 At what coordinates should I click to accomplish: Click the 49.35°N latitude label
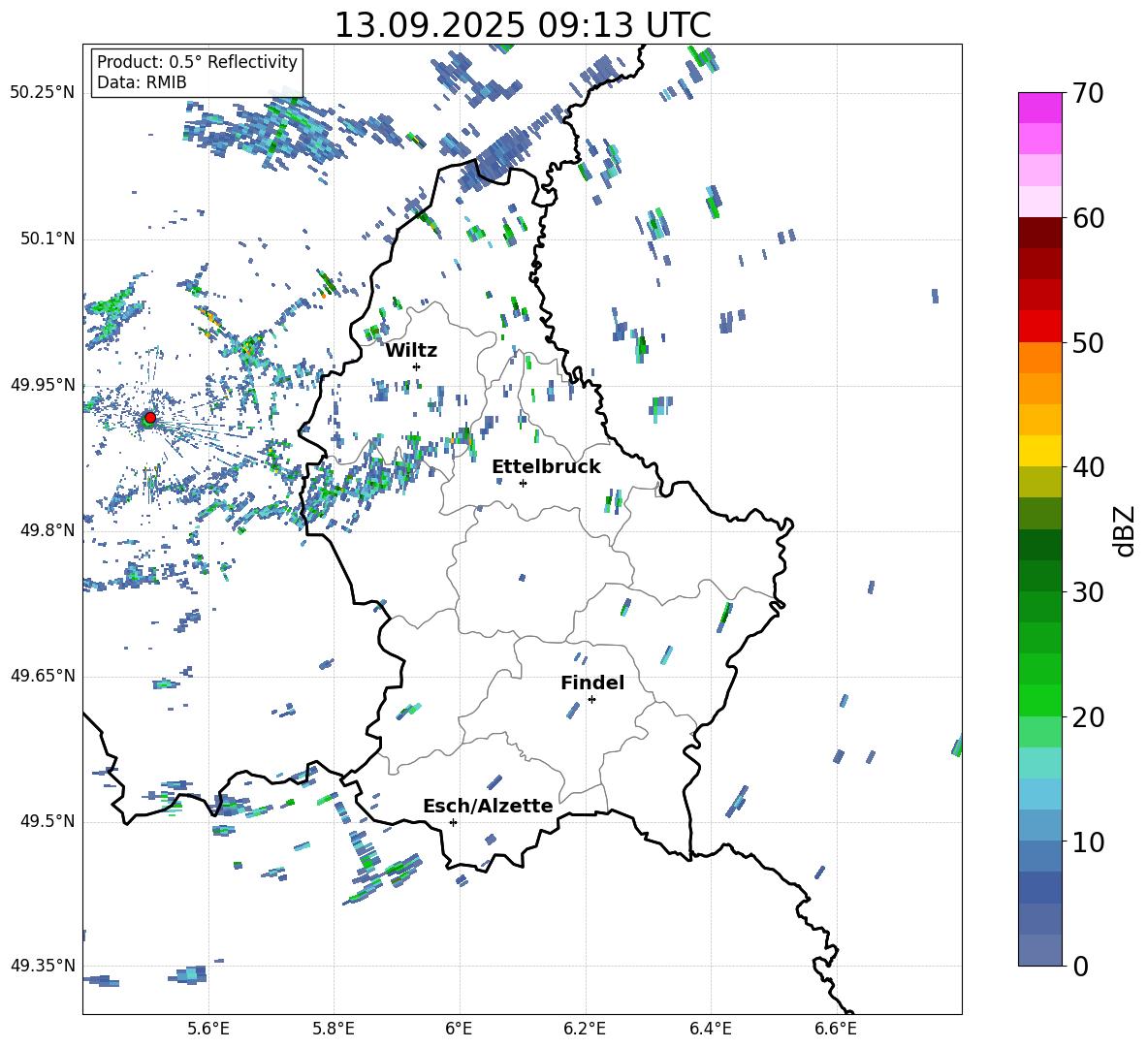43,966
